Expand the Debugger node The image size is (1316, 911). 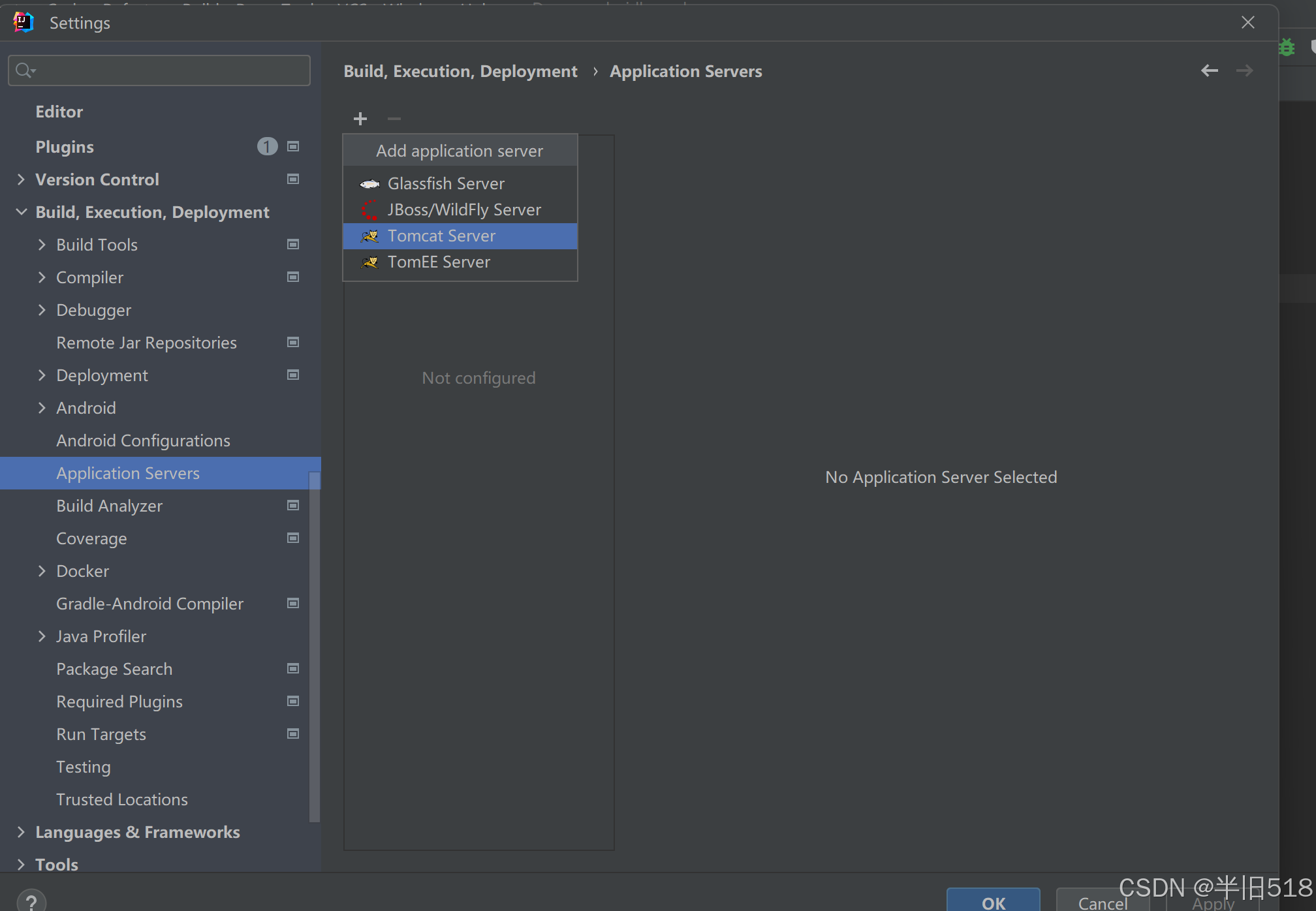(x=42, y=310)
